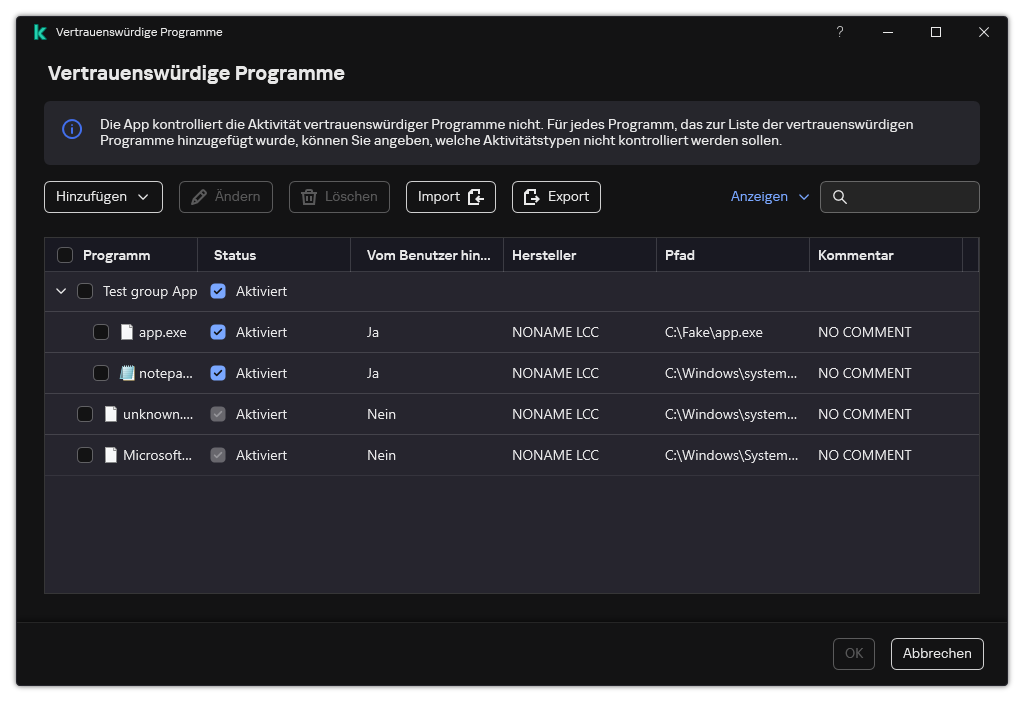The image size is (1024, 702).
Task: Expand the Anzeigen filter dropdown
Action: click(x=769, y=197)
